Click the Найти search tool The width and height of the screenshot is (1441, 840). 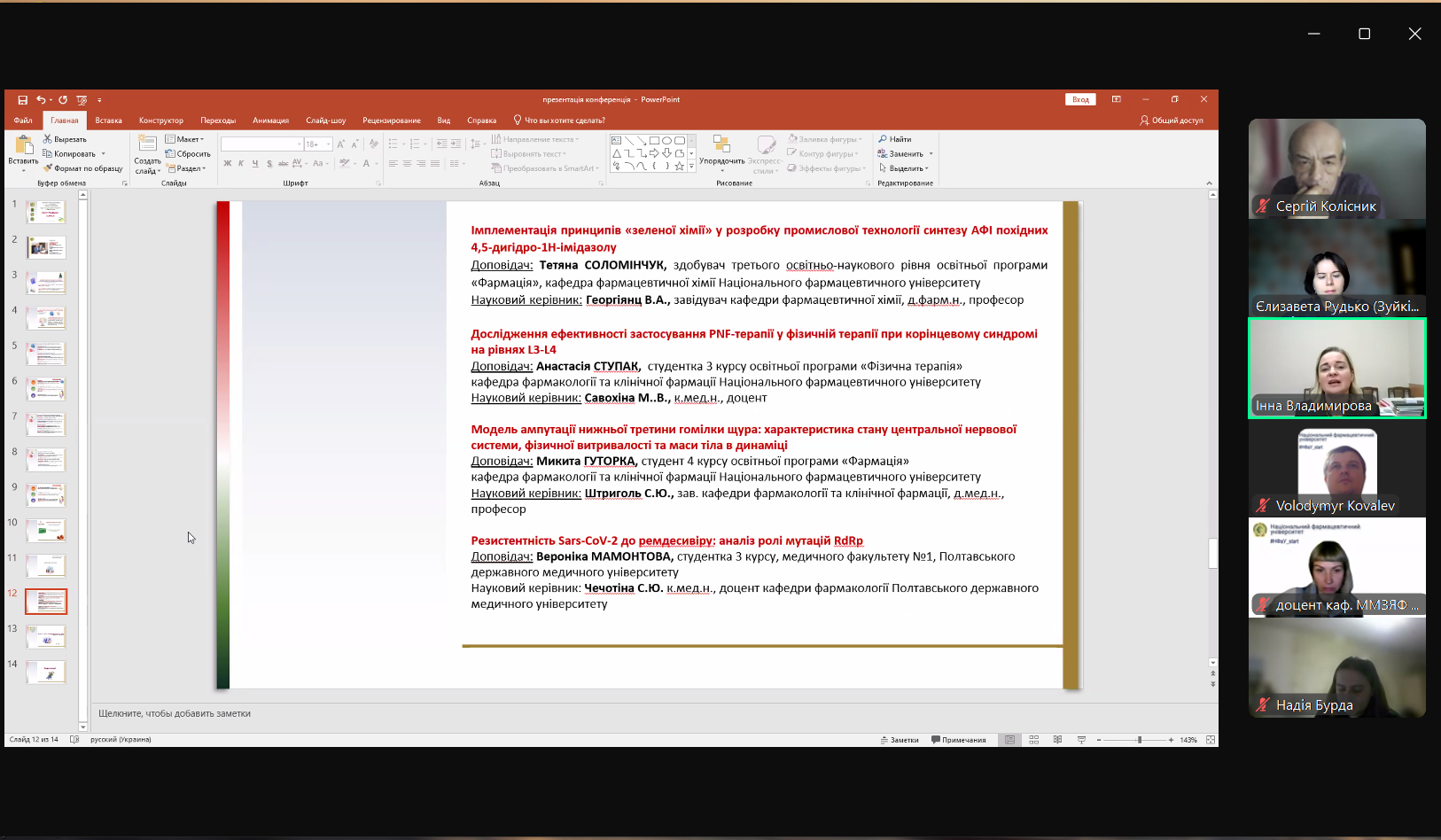[x=895, y=139]
